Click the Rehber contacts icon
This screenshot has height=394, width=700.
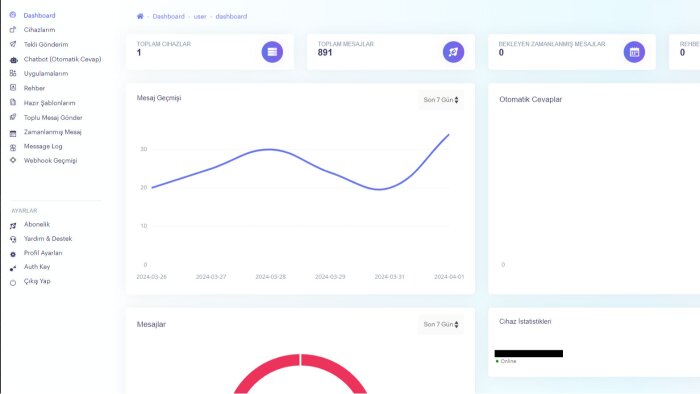tap(12, 88)
